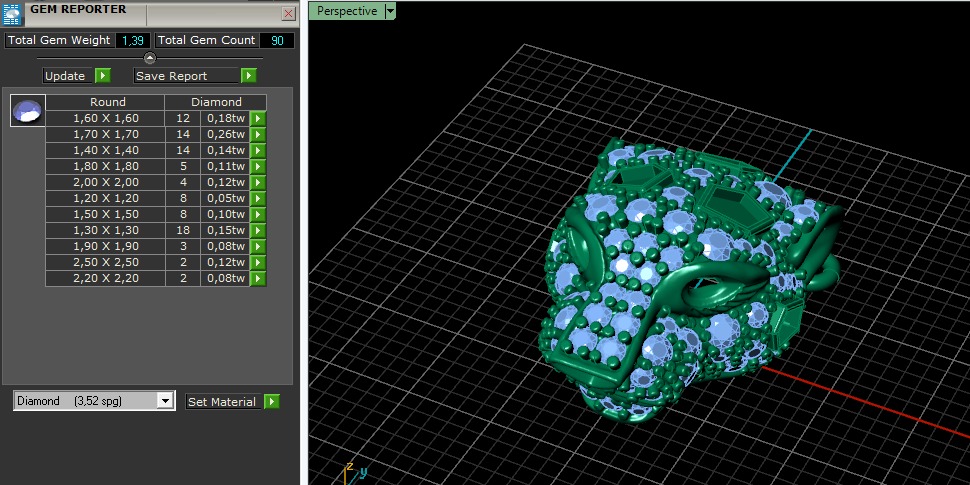Select the 2,20 X 2,20 size cell
Image resolution: width=970 pixels, height=485 pixels.
coord(106,278)
